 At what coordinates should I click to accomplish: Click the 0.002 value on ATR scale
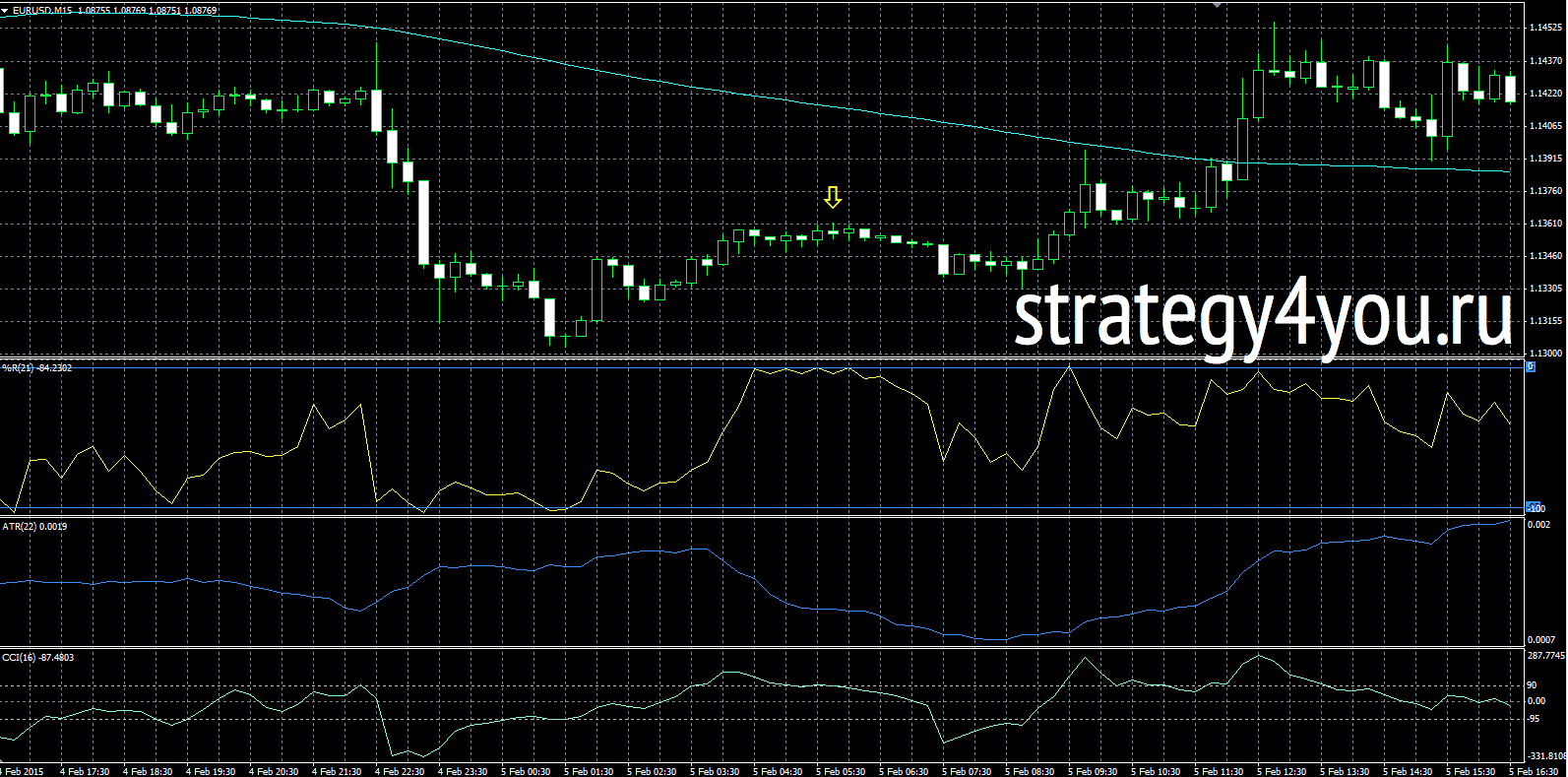[1538, 525]
